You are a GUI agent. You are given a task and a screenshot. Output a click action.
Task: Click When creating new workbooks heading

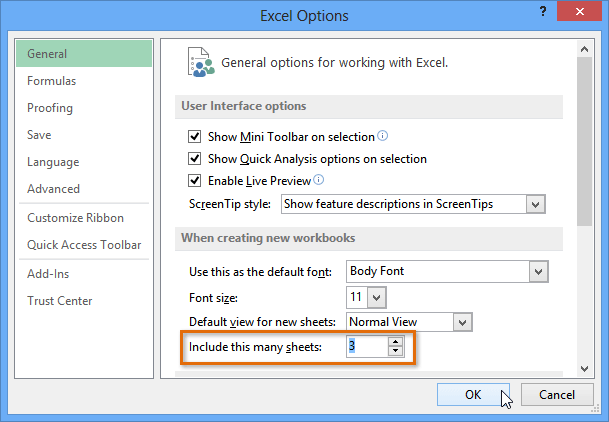click(x=268, y=238)
